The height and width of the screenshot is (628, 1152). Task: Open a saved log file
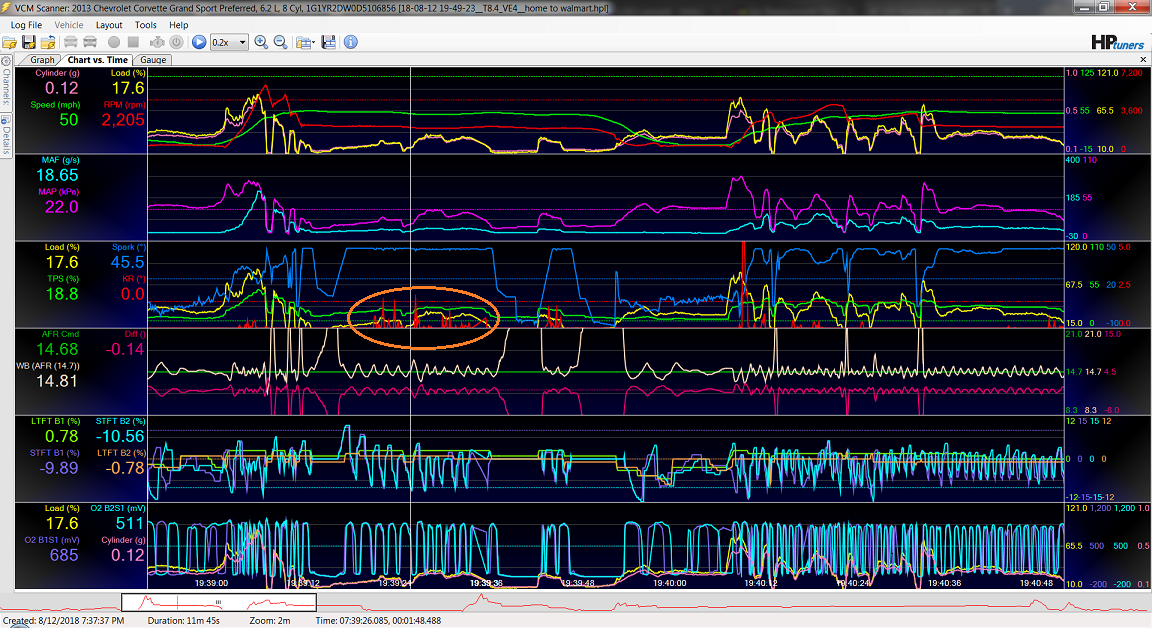click(10, 42)
